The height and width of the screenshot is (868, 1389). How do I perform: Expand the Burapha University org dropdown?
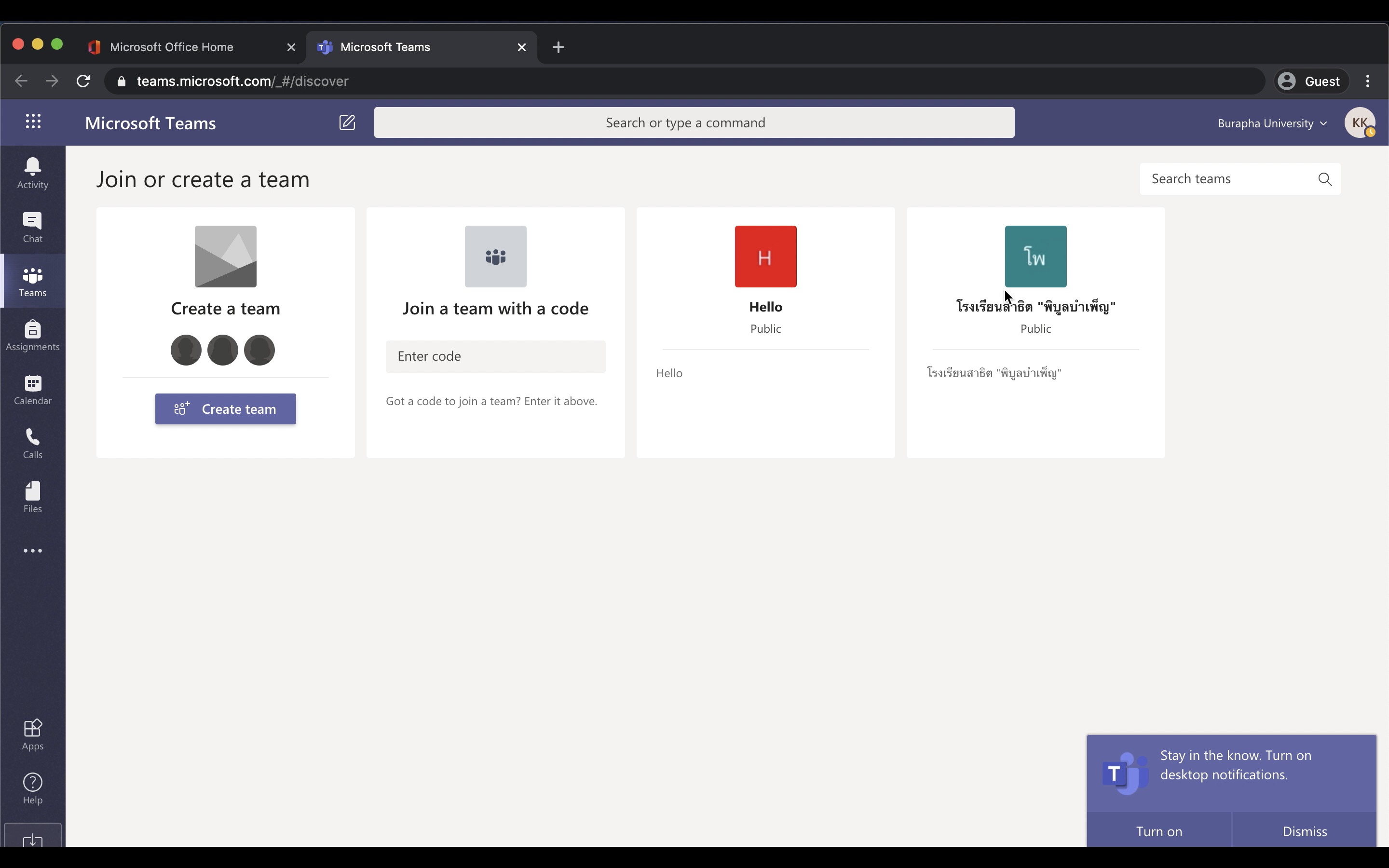click(1272, 123)
